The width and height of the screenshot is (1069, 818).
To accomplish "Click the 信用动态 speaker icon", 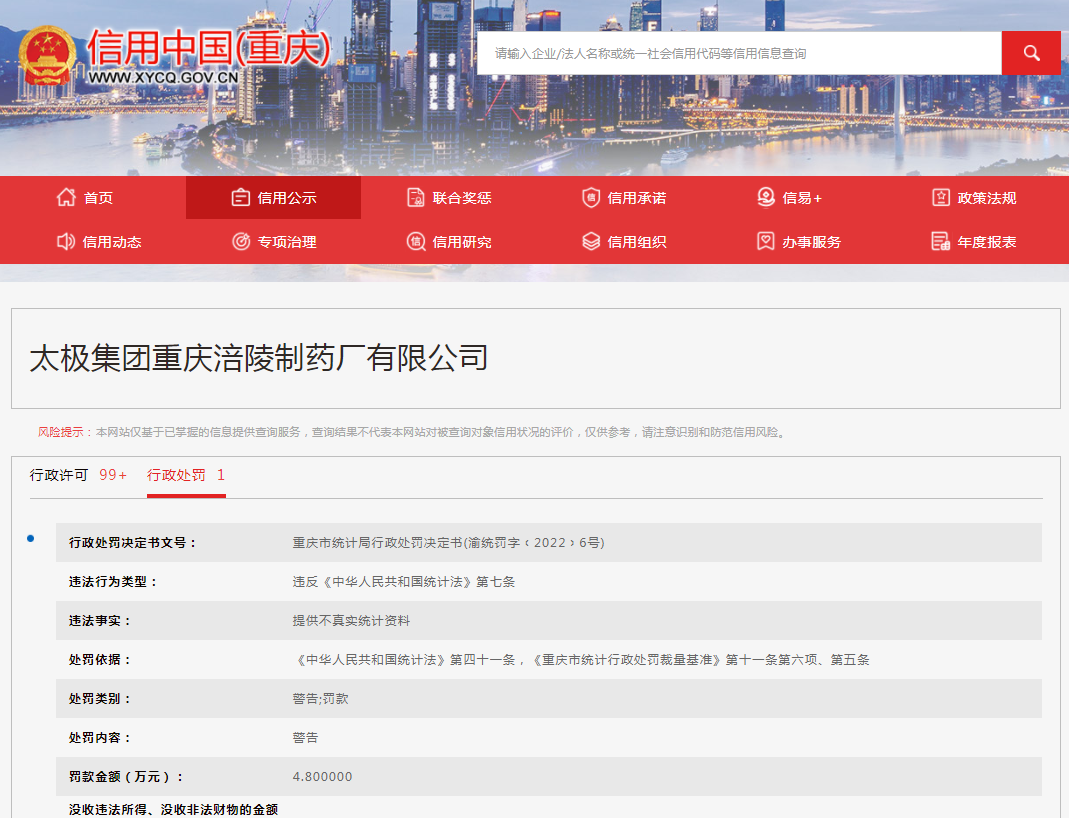I will coord(65,241).
